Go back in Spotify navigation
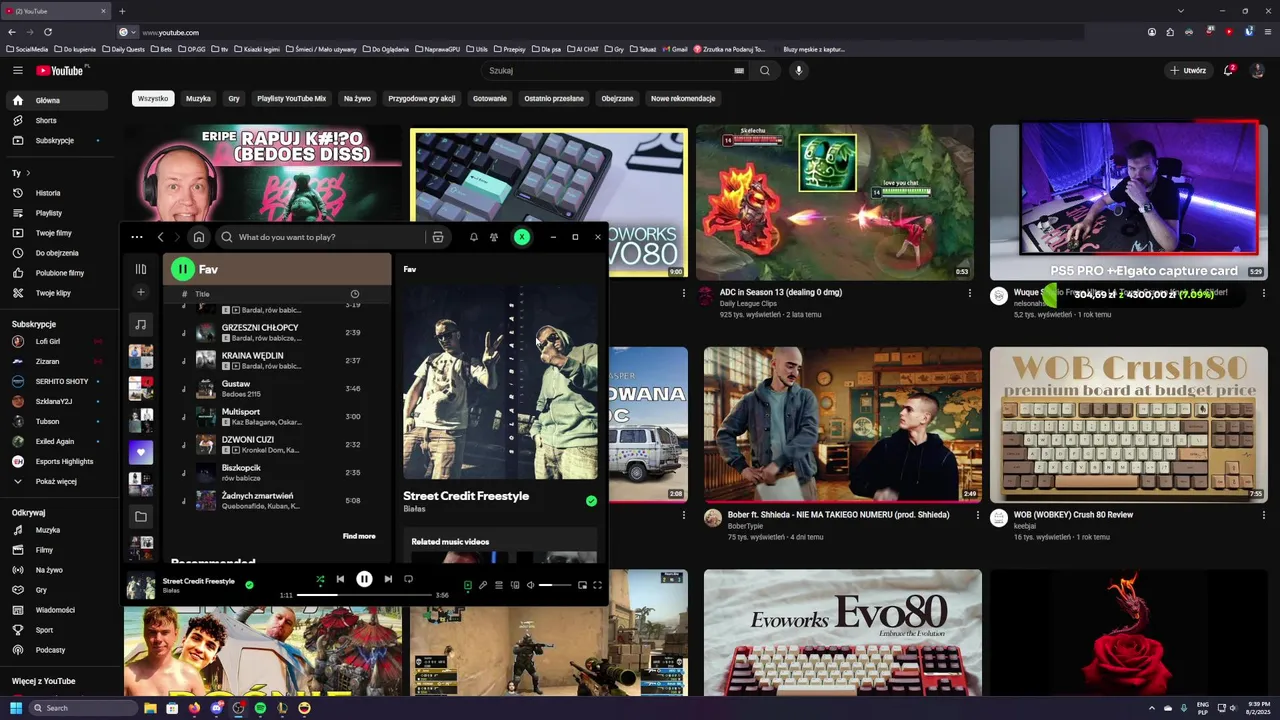Image resolution: width=1280 pixels, height=720 pixels. pyautogui.click(x=160, y=237)
